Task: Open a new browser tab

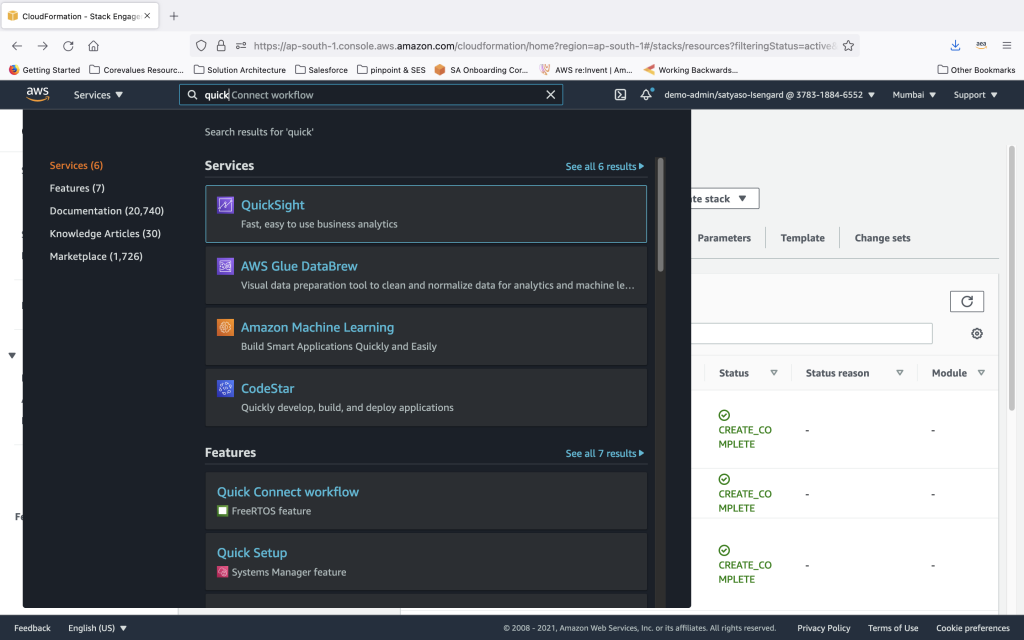Action: click(x=174, y=16)
